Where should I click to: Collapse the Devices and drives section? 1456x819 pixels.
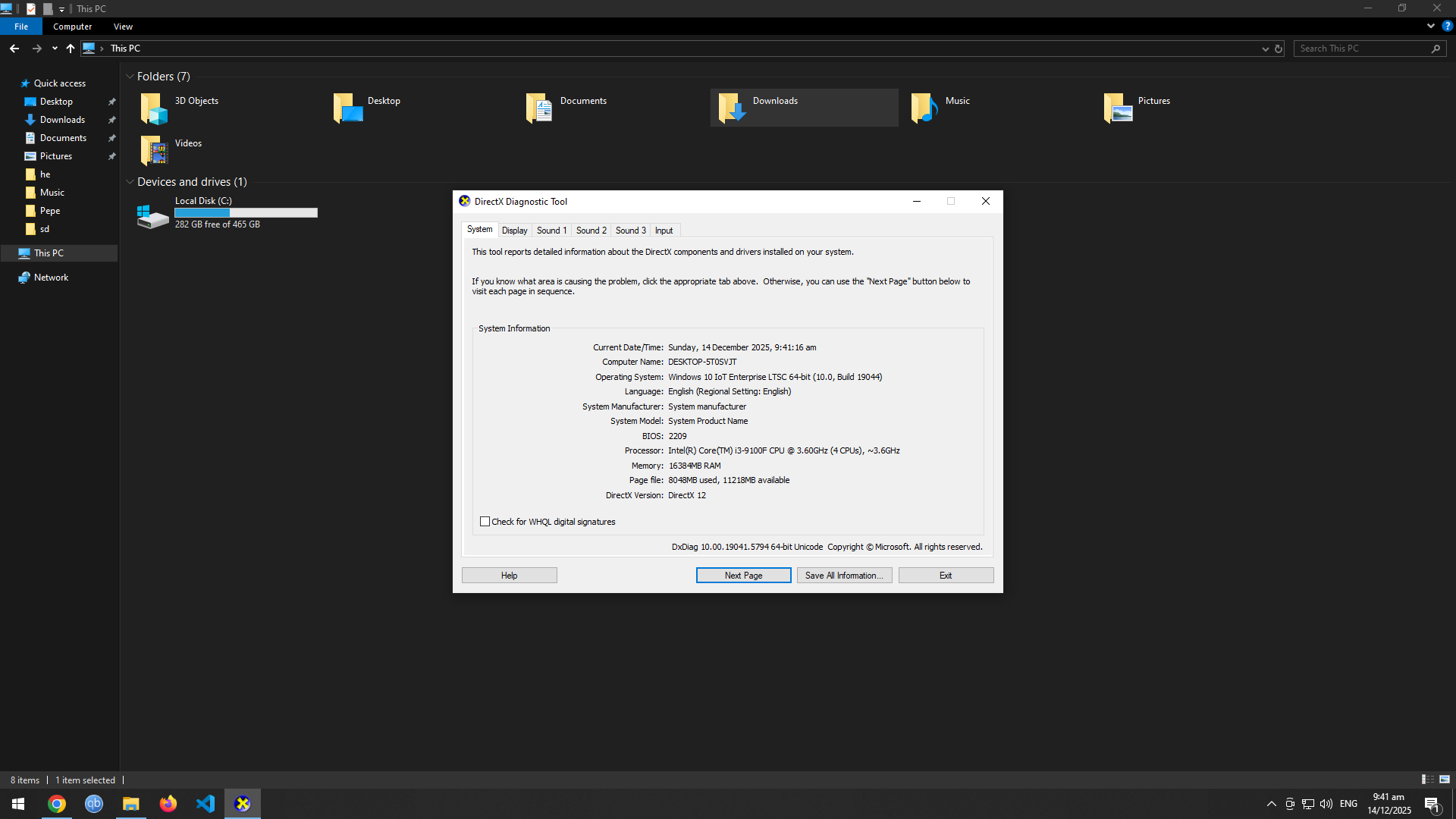(130, 182)
